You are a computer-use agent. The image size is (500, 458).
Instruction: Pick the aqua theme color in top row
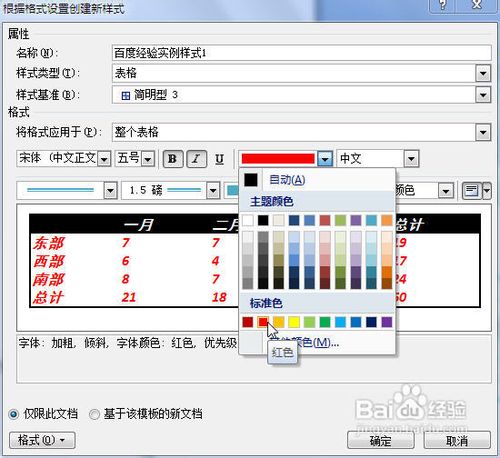tap(371, 220)
